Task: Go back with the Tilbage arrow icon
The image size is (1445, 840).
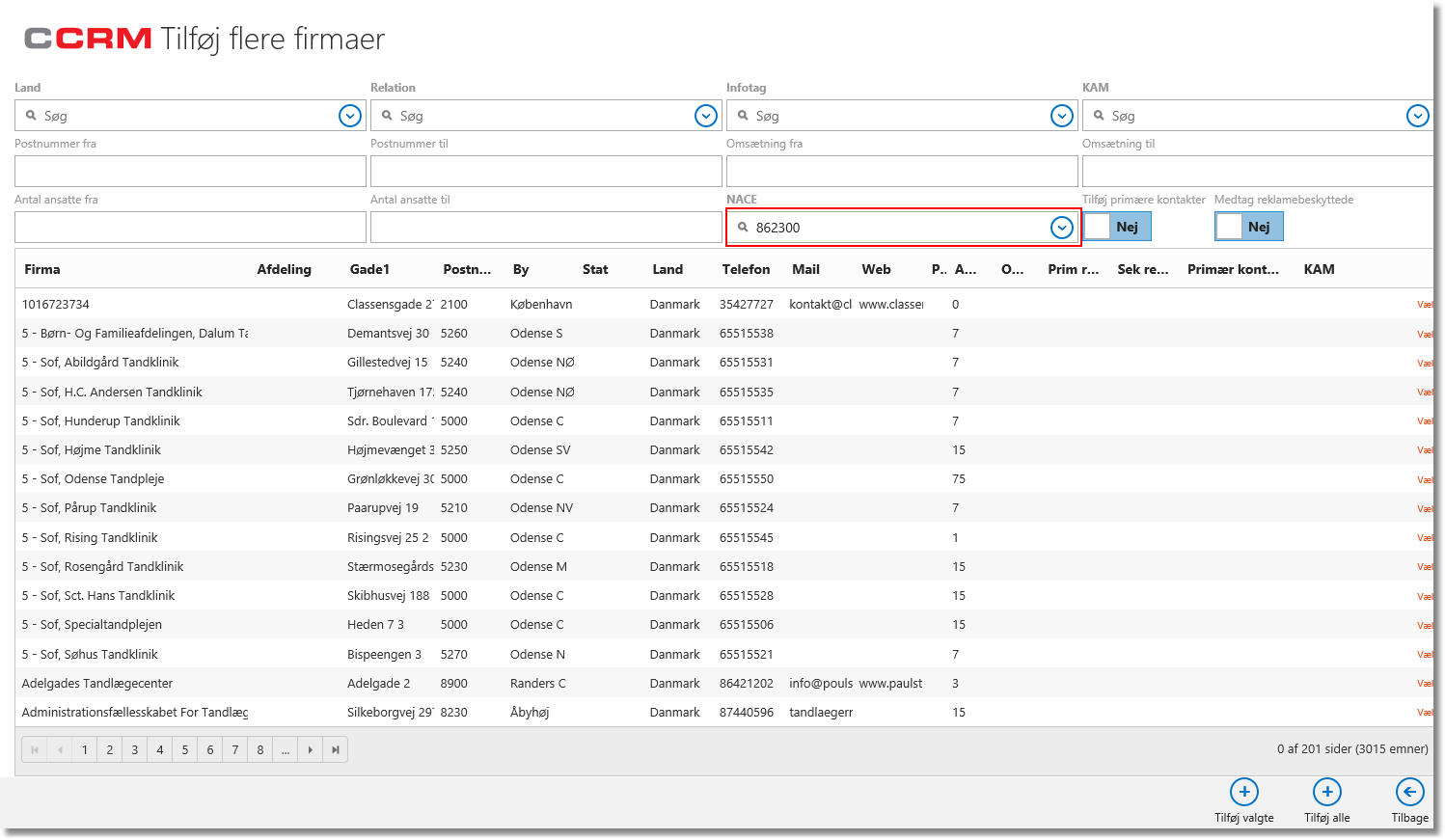Action: point(1410,792)
